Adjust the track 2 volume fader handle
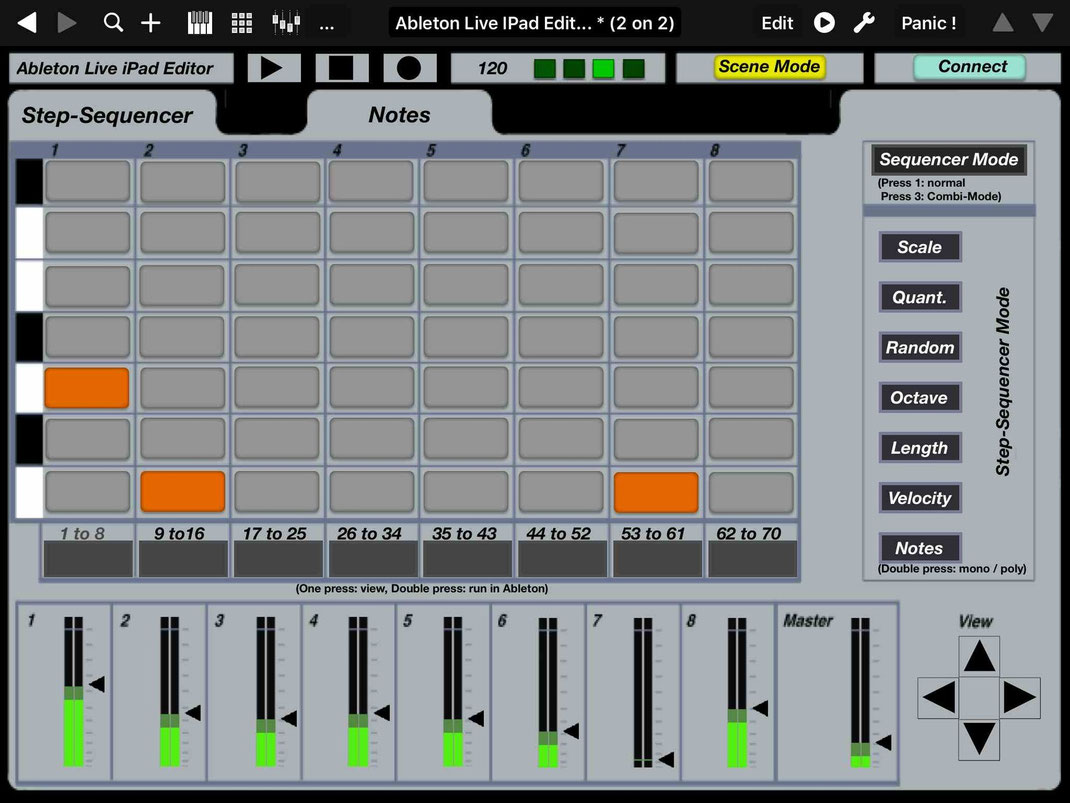 [x=193, y=713]
